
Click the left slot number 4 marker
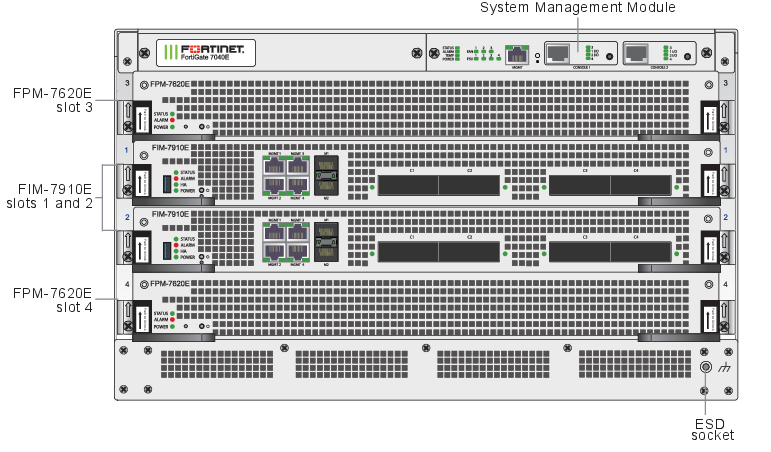(x=127, y=284)
